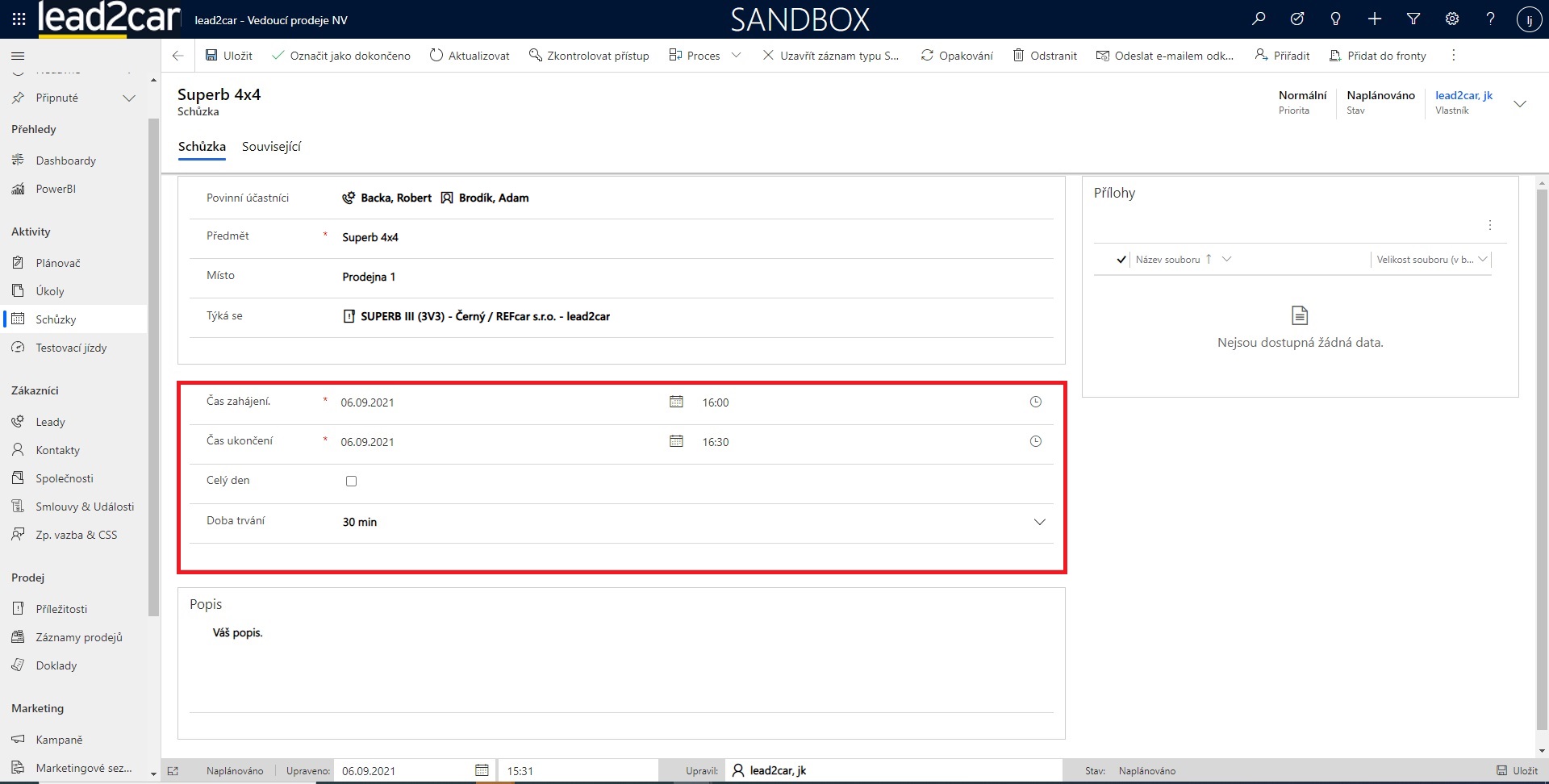Click the search magnifier icon in header
Viewport: 1549px width, 784px height.
(1259, 19)
